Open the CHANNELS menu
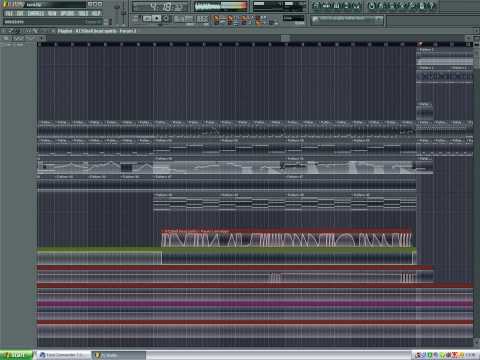480x360 pixels. tap(36, 14)
